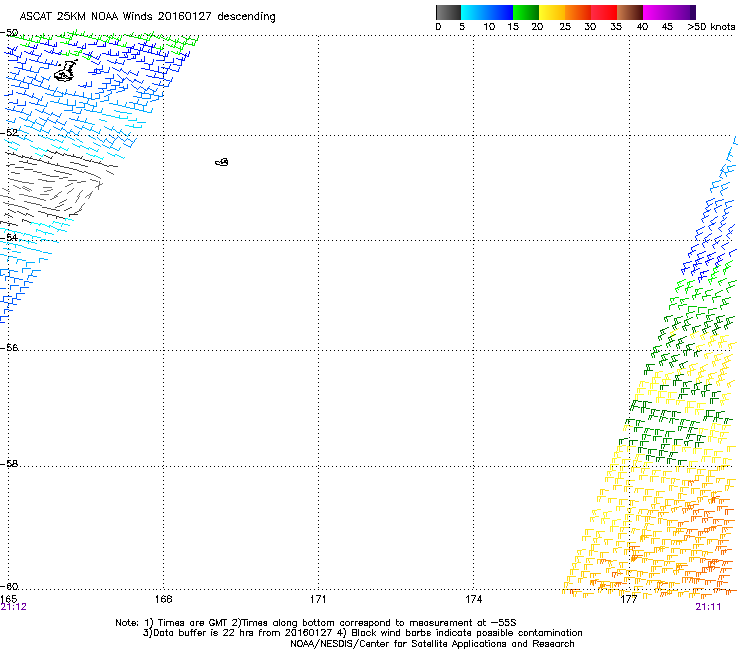Image resolution: width=740 pixels, height=650 pixels.
Task: Click the longitude label between 165 and 171
Action: point(163,599)
